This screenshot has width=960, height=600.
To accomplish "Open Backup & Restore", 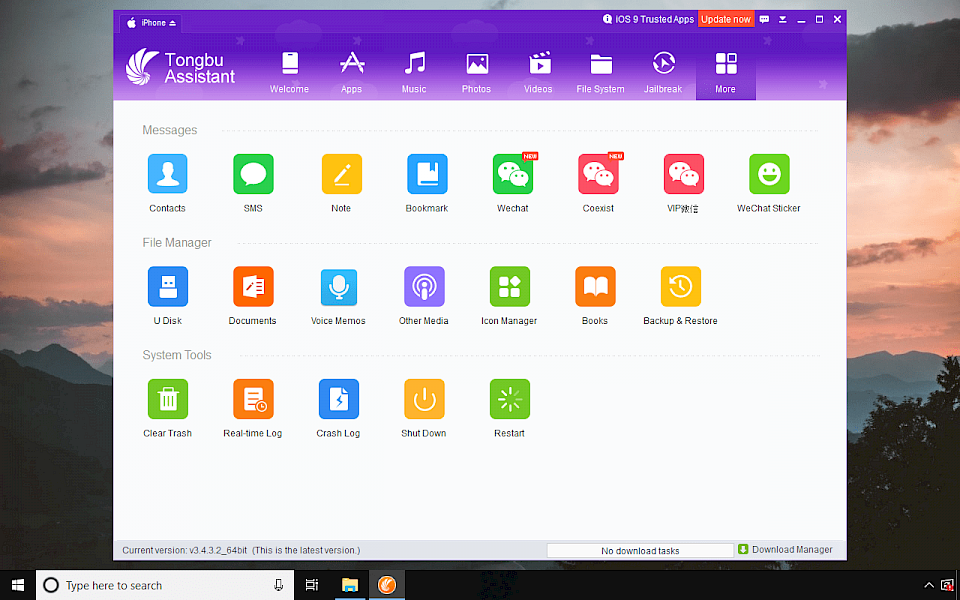I will coord(680,287).
